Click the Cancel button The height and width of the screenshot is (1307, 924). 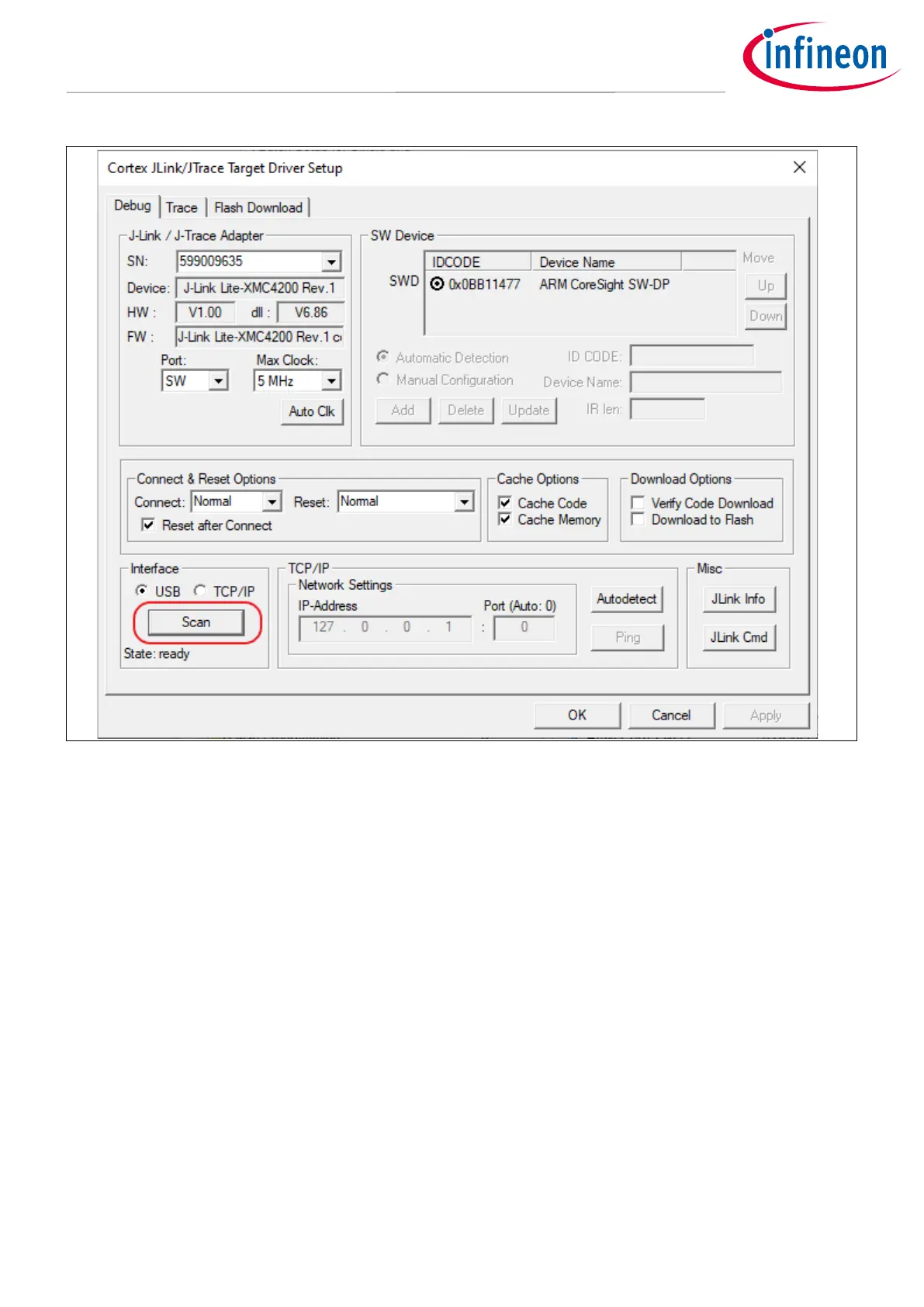[x=671, y=716]
